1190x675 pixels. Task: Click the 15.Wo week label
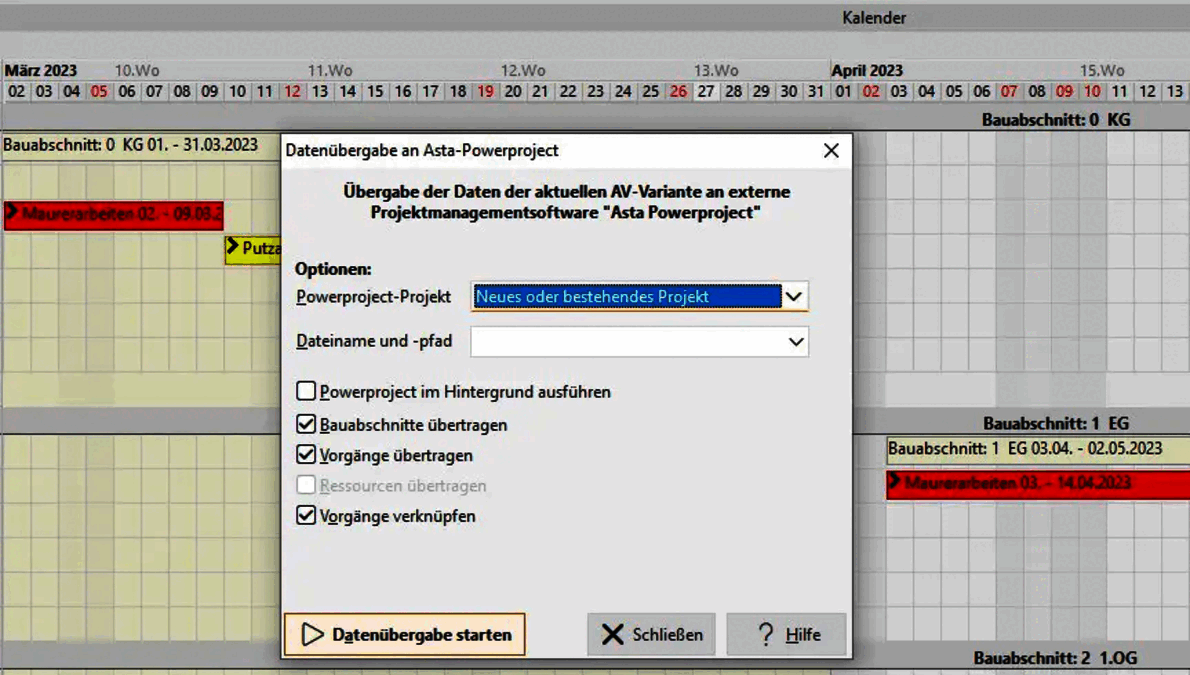coord(1102,71)
